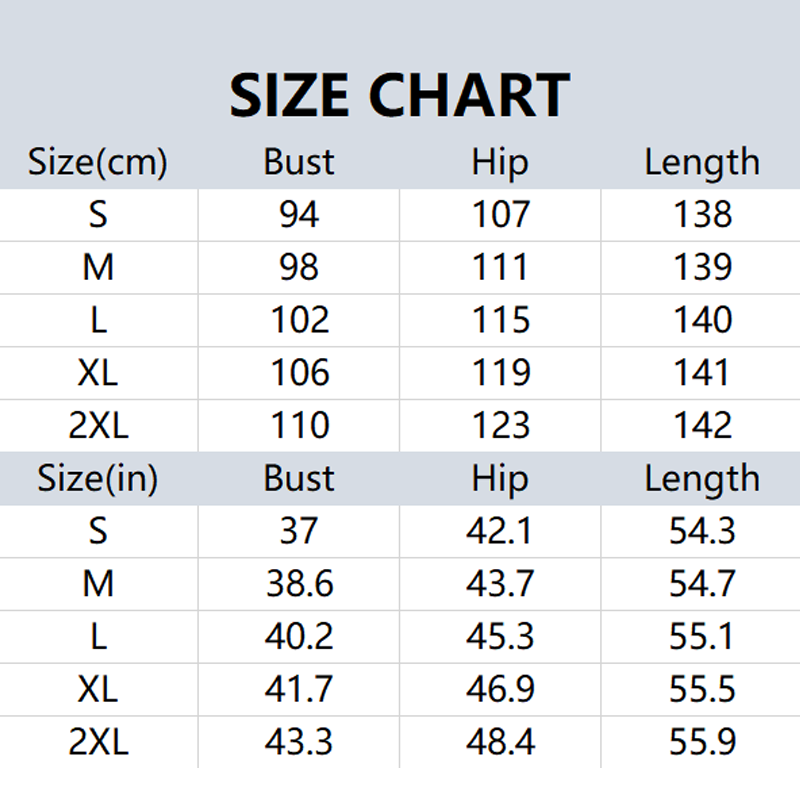The height and width of the screenshot is (800, 800).
Task: Click the Bust cell showing 38.6
Action: [299, 584]
